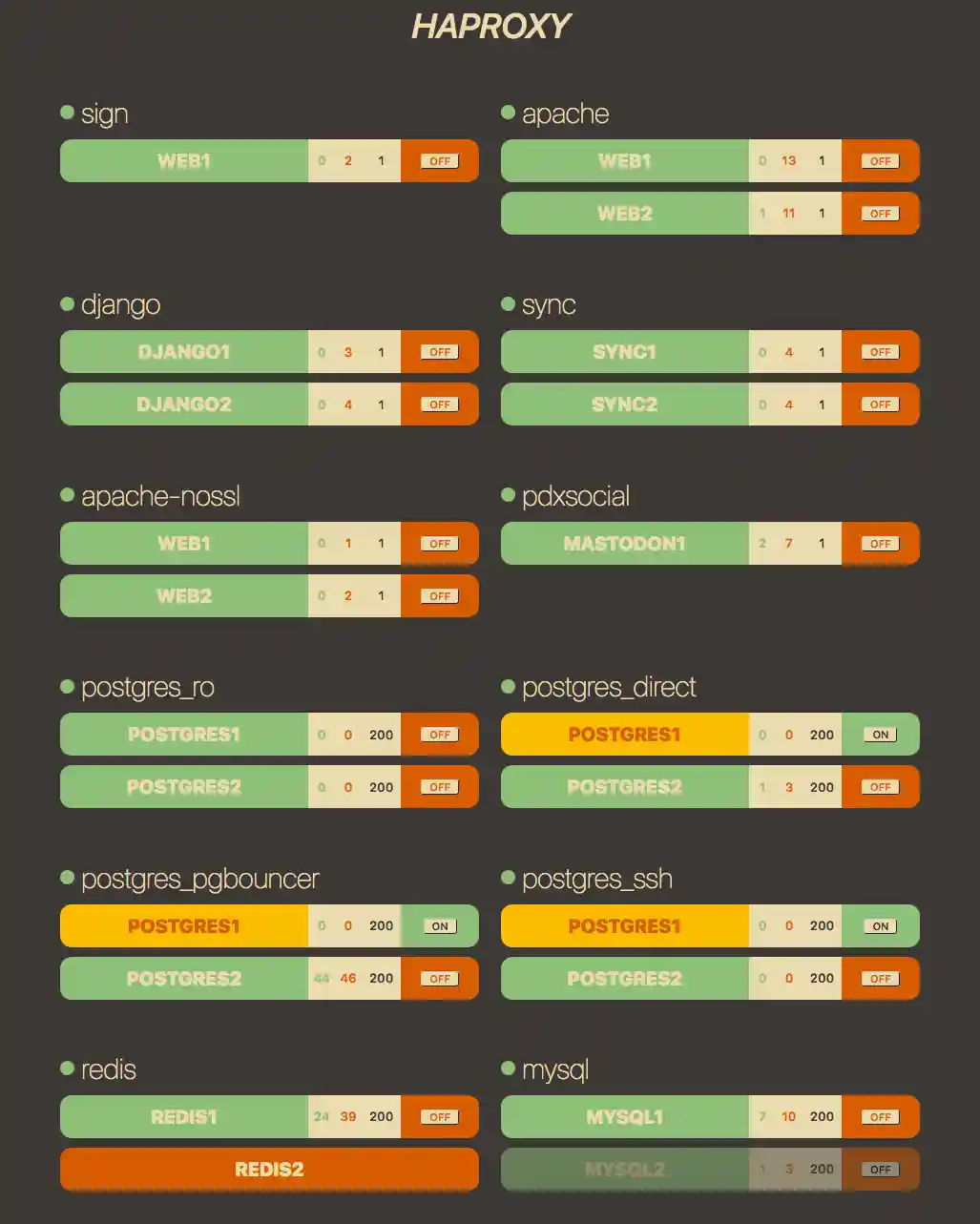Screen dimensions: 980x1224
Task: Click the HAPROXY page title
Action: point(490,27)
